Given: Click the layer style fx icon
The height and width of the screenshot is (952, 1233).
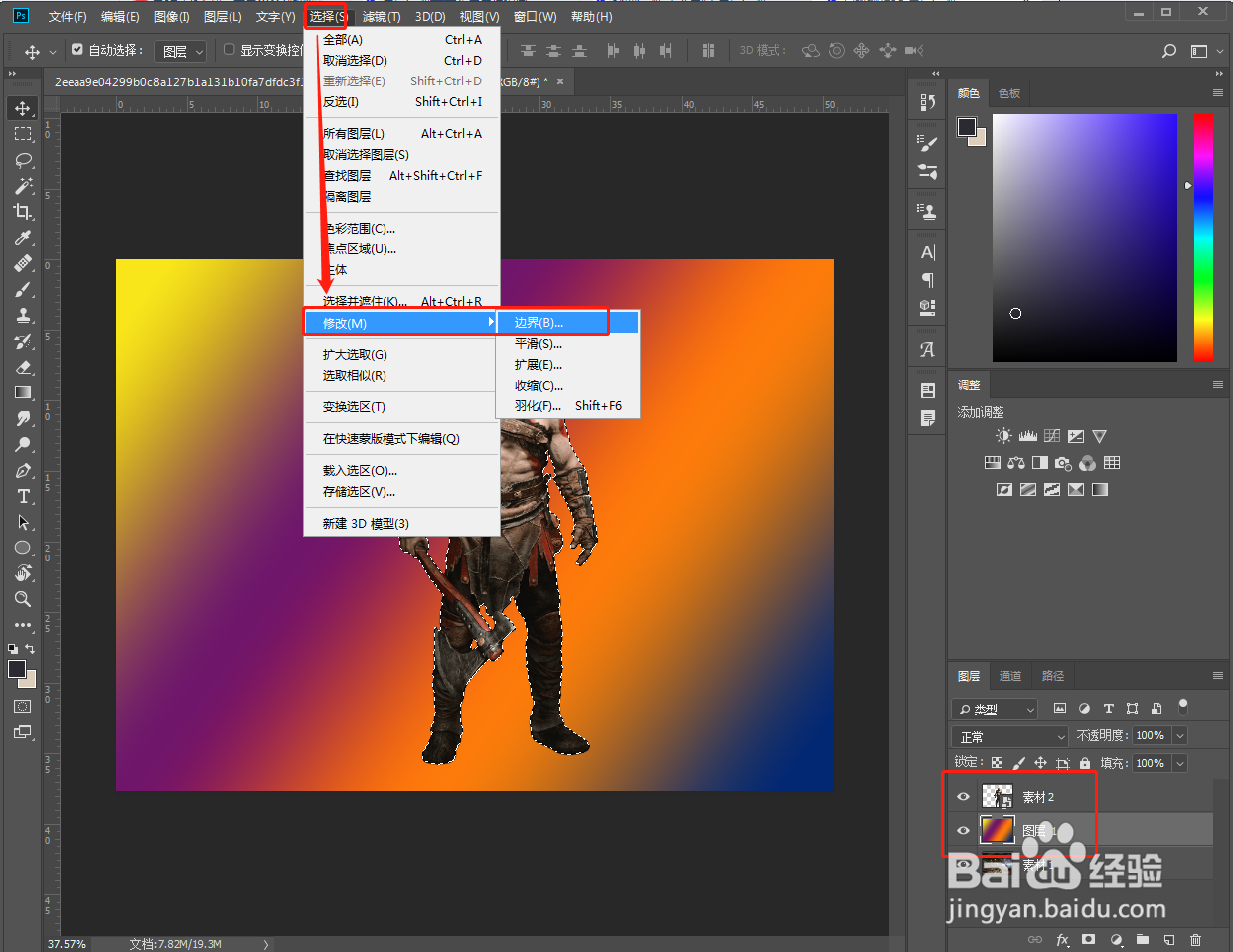Looking at the screenshot, I should click(x=1062, y=939).
